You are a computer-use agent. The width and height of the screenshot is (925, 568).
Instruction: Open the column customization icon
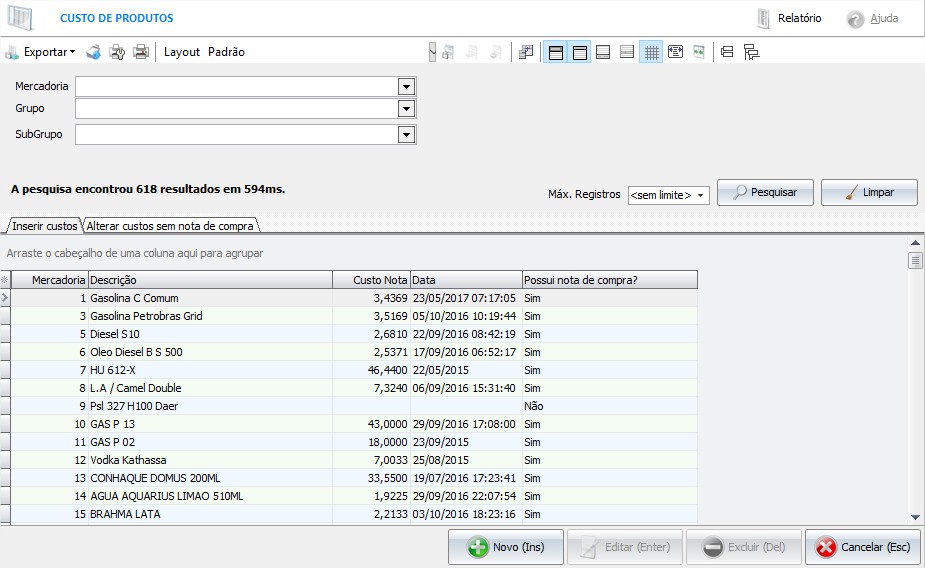tap(526, 52)
